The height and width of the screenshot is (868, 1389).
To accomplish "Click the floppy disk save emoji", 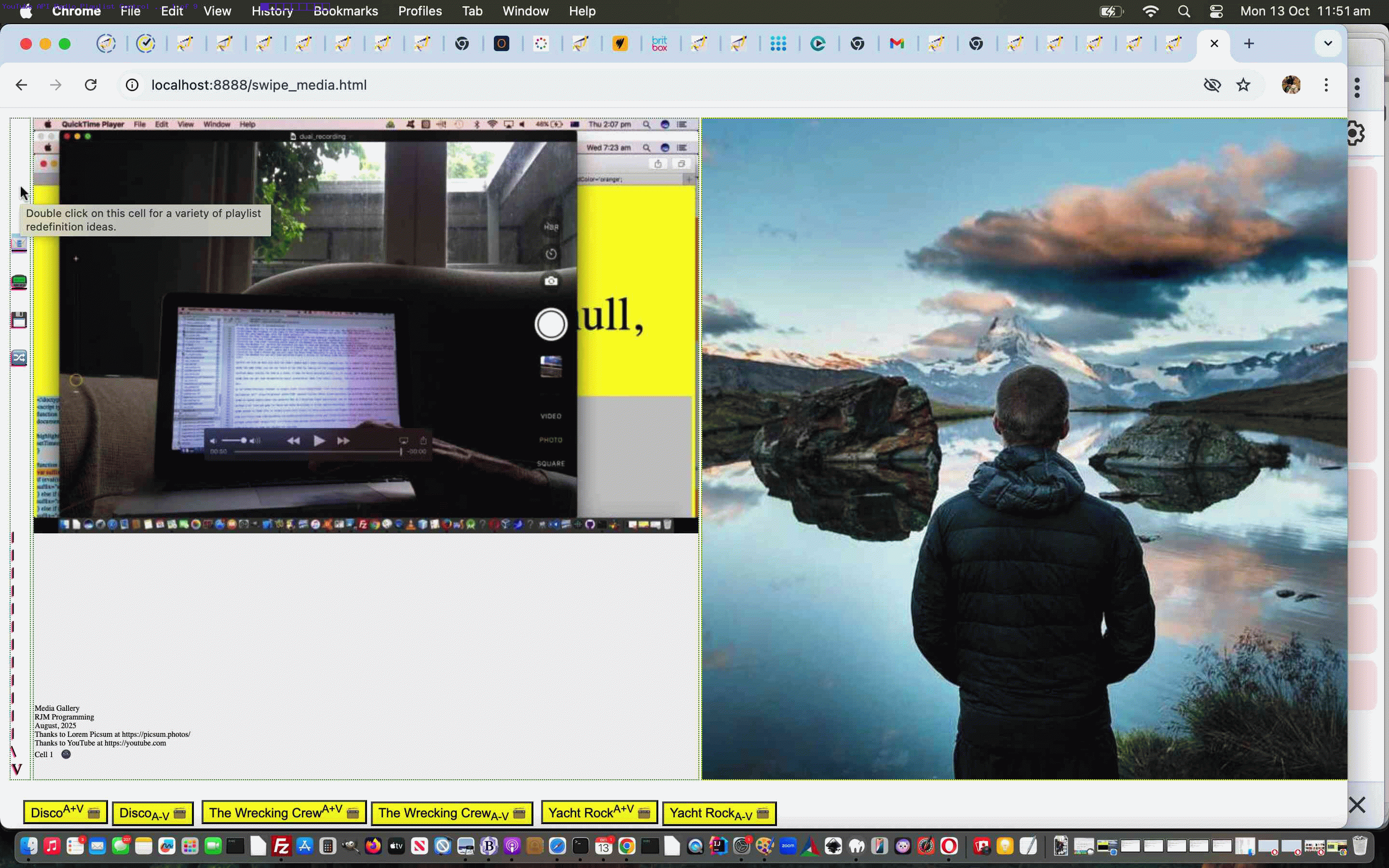I will (19, 320).
